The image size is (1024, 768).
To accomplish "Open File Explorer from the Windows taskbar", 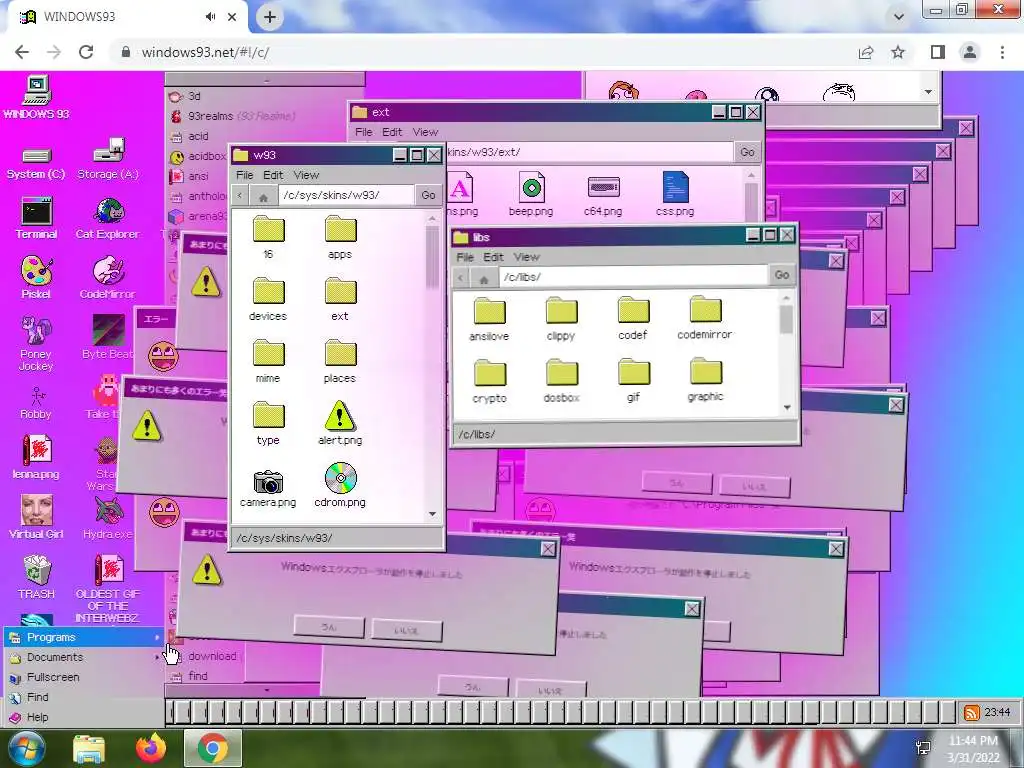I will [x=89, y=749].
